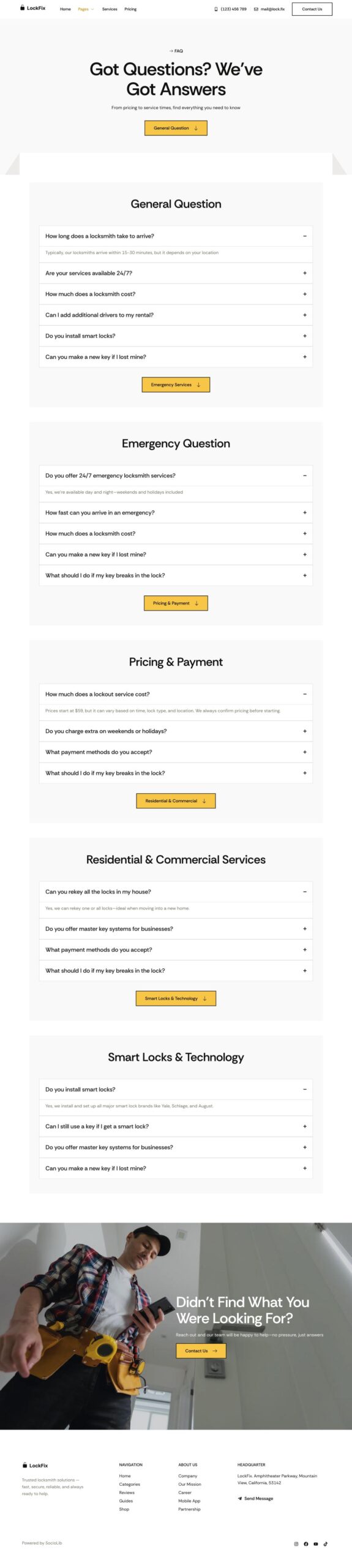The height and width of the screenshot is (1568, 352).
Task: Go to the Pricing menu item
Action: pos(130,9)
